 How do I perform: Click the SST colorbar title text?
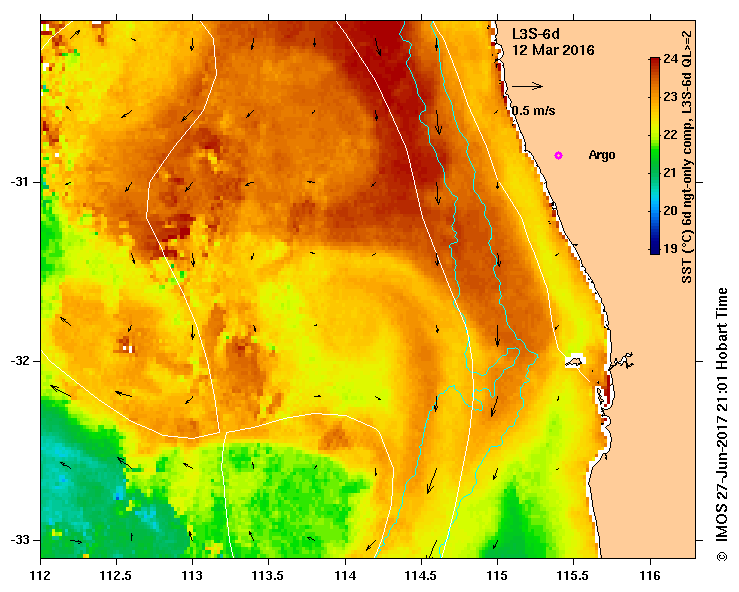pos(687,157)
